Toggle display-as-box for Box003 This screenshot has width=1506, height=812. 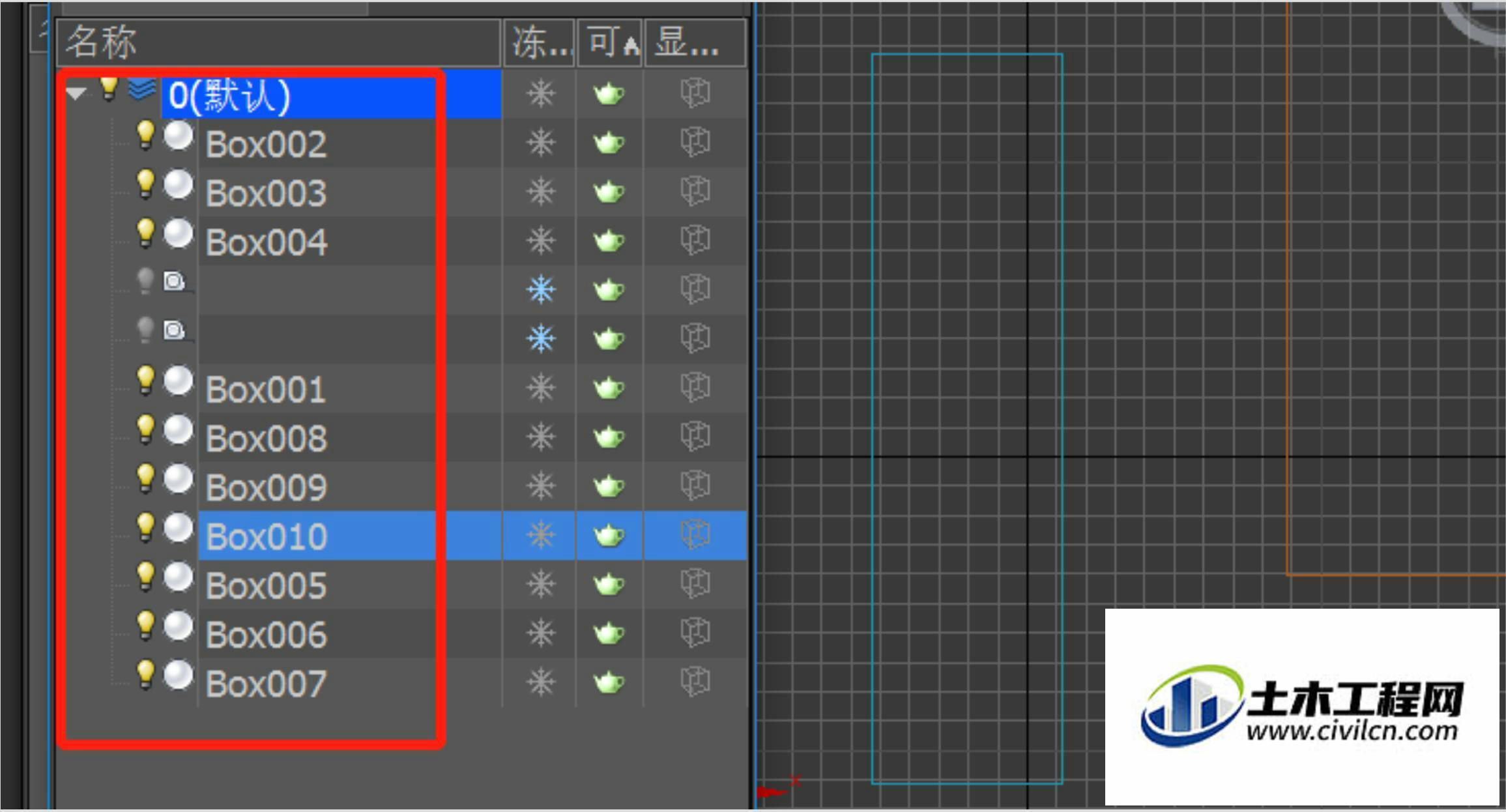coord(695,191)
